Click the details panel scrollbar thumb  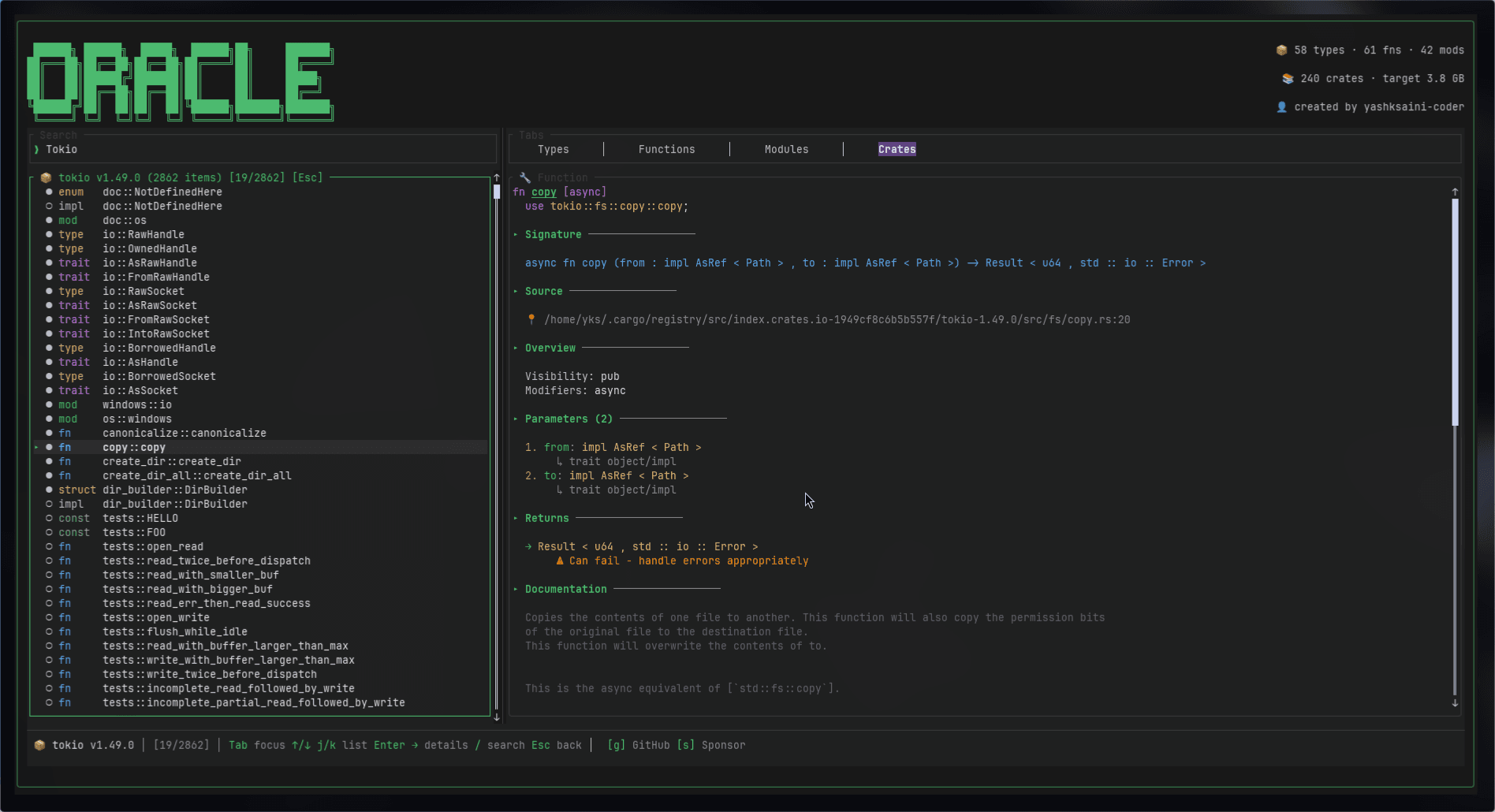(1455, 311)
